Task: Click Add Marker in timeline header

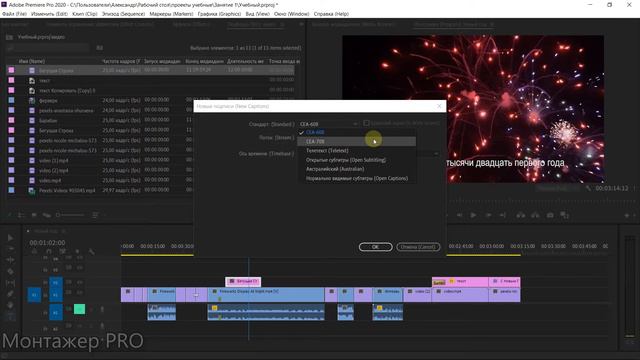Action: point(77,252)
